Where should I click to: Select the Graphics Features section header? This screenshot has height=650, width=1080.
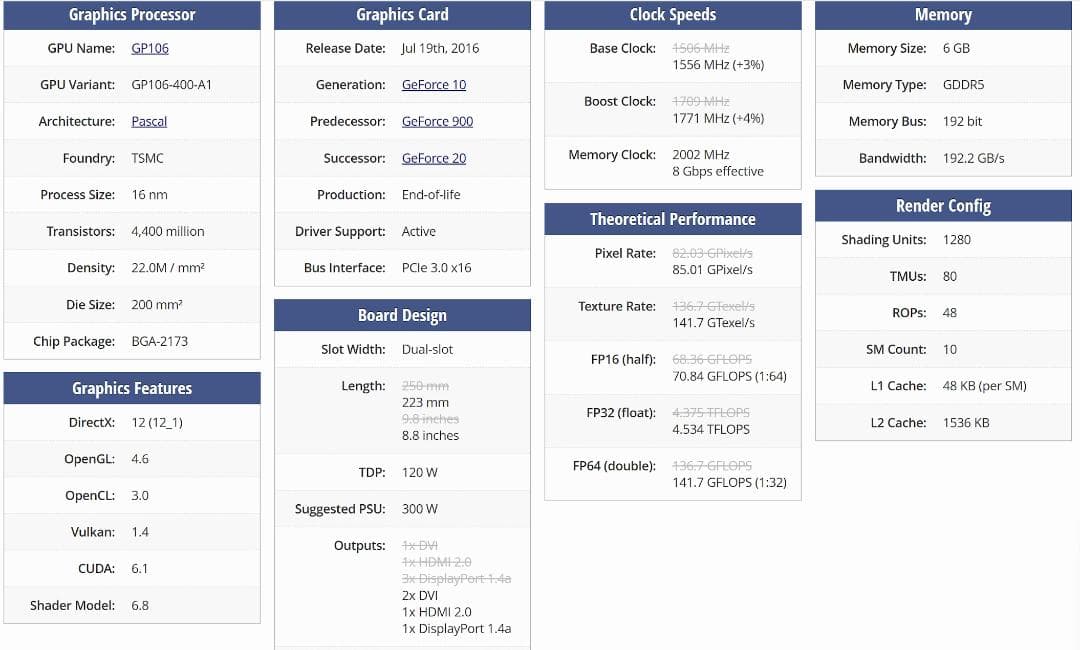tap(132, 388)
